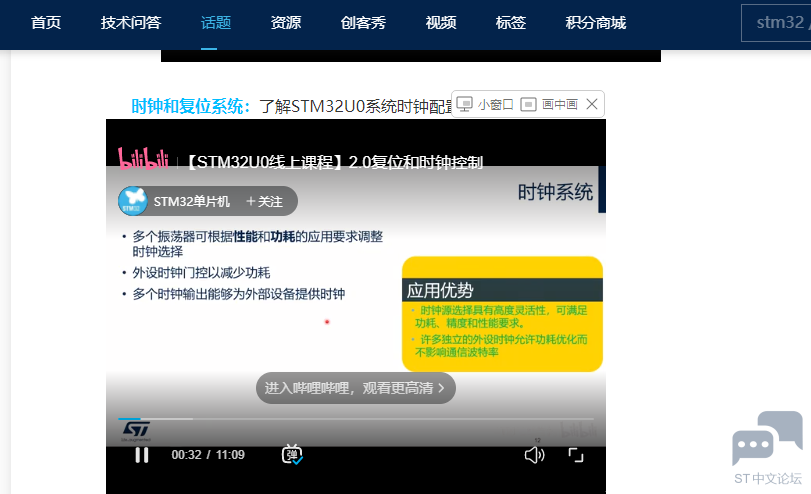811x494 pixels.
Task: Open 资源 navigation item
Action: [286, 23]
